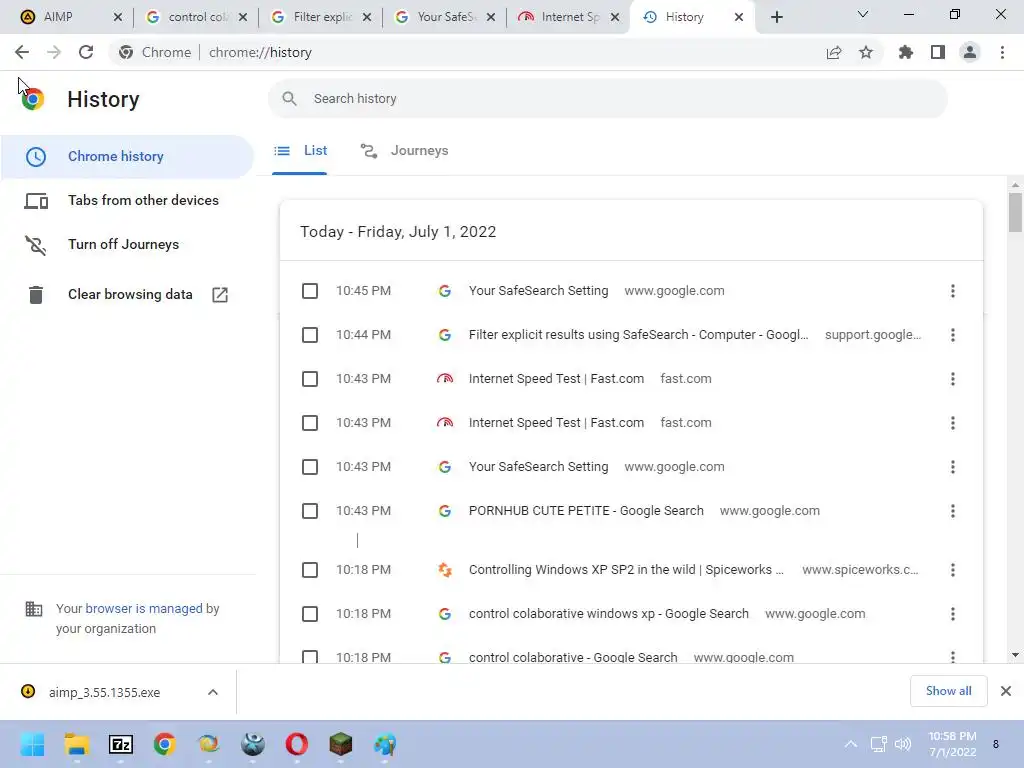Image resolution: width=1024 pixels, height=768 pixels.
Task: Go back using the browser back arrow
Action: click(x=22, y=52)
